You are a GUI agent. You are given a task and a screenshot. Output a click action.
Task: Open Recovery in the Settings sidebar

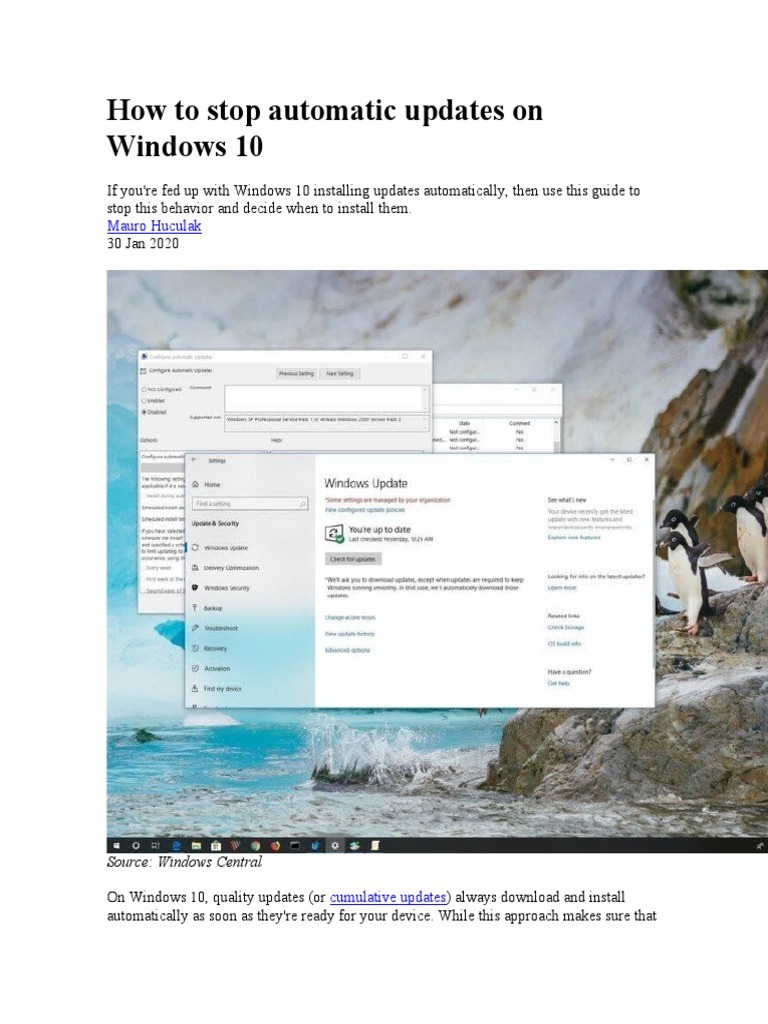click(x=210, y=648)
